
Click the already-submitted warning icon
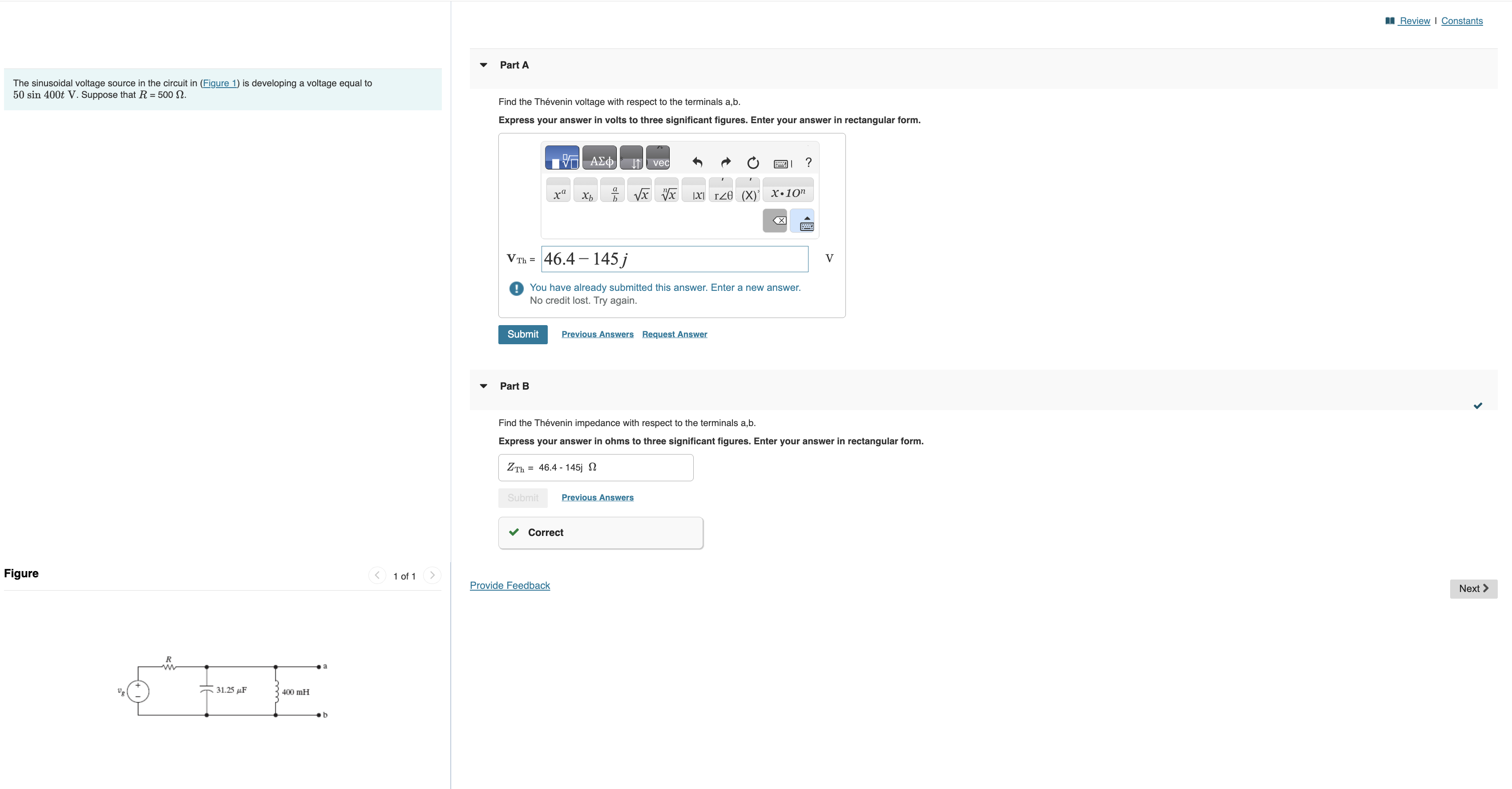516,289
